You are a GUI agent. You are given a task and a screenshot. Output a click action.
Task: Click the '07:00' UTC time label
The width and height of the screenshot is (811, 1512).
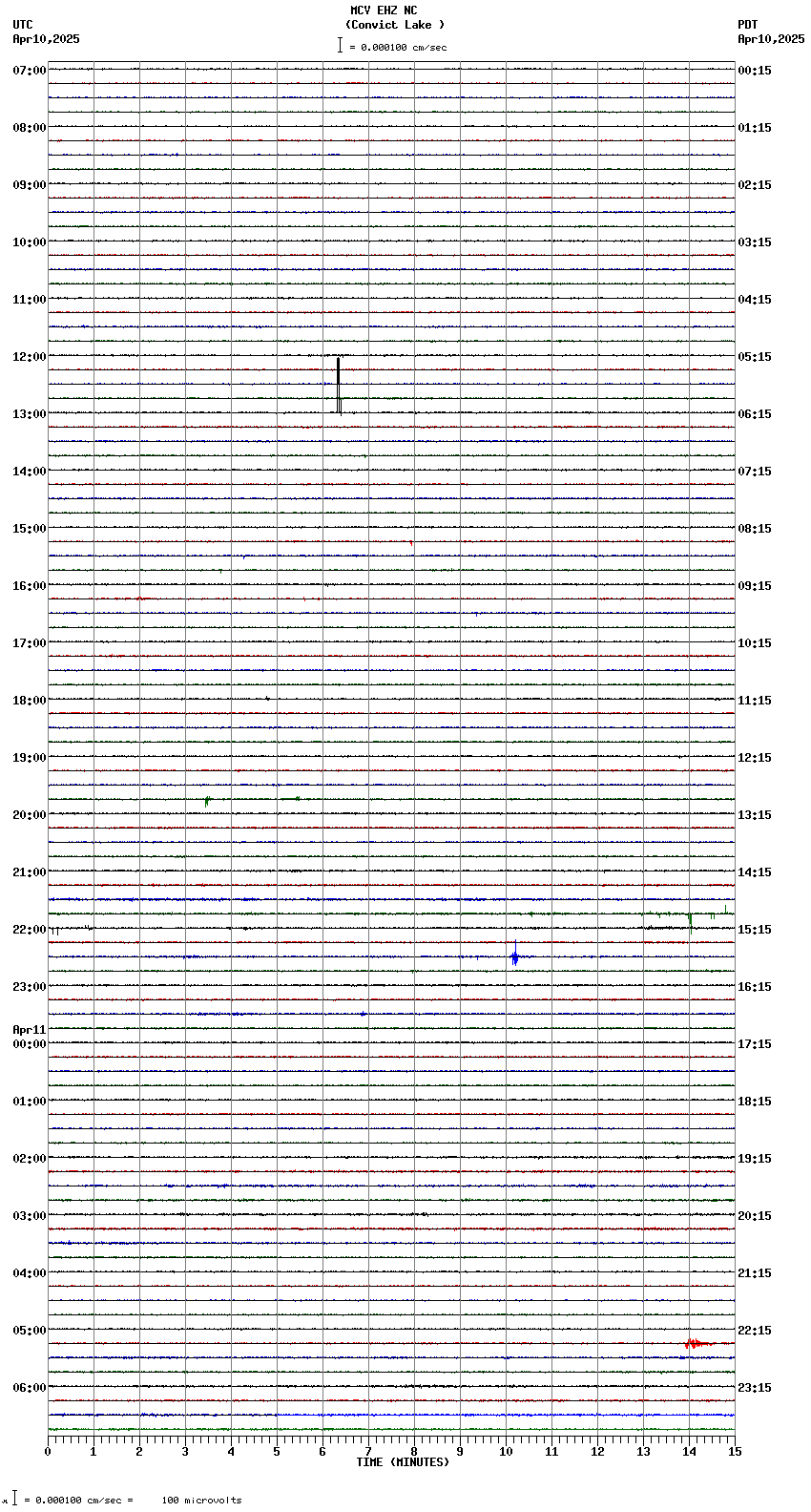point(30,71)
